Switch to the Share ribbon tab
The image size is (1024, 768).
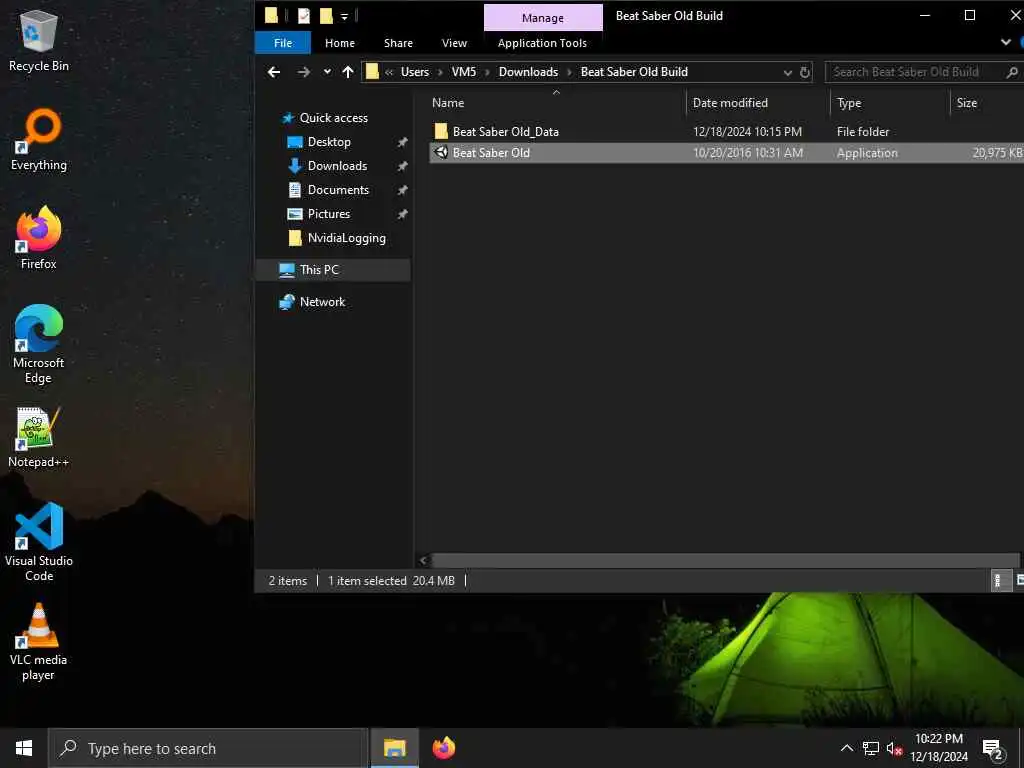coord(398,43)
